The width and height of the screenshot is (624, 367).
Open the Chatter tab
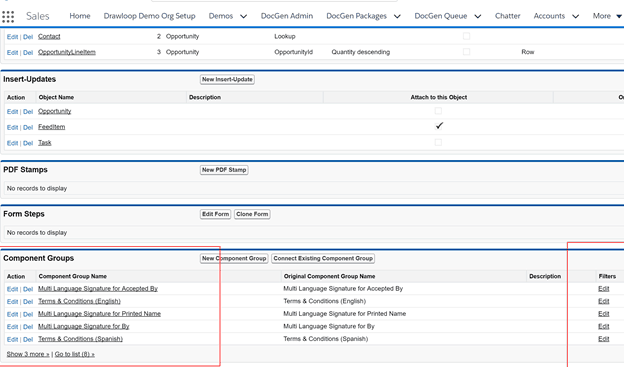click(x=507, y=16)
